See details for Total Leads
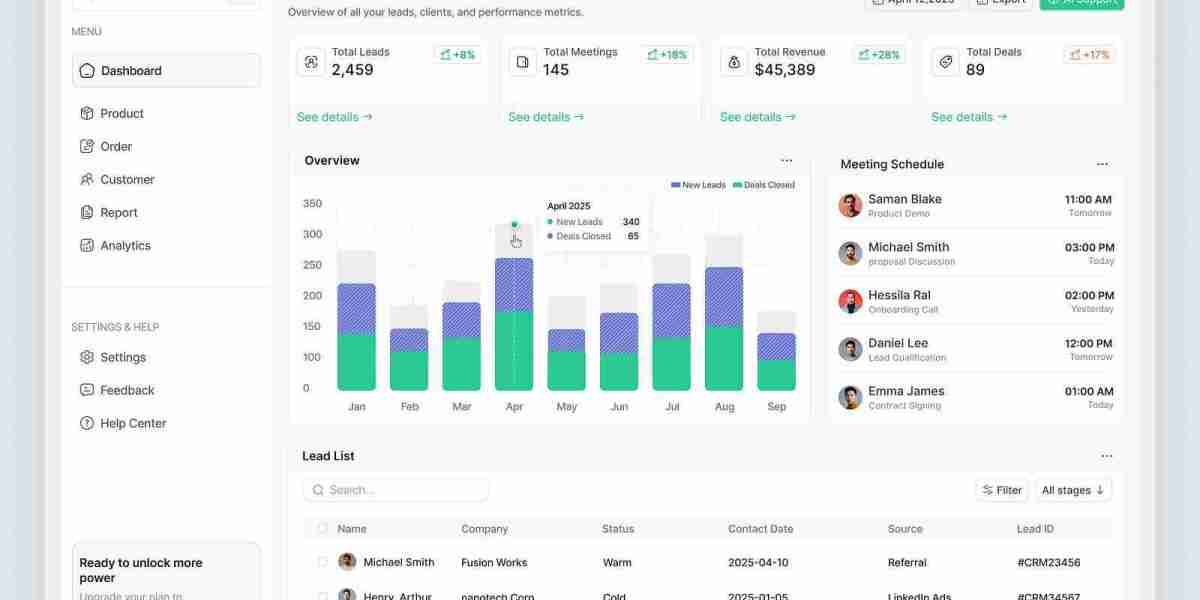This screenshot has height=600, width=1200. (x=335, y=117)
